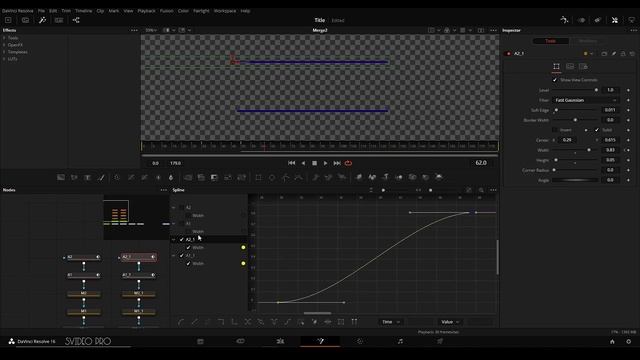Apply Linear interpolation to spline keyframes
640x360 pixels.
click(195, 322)
